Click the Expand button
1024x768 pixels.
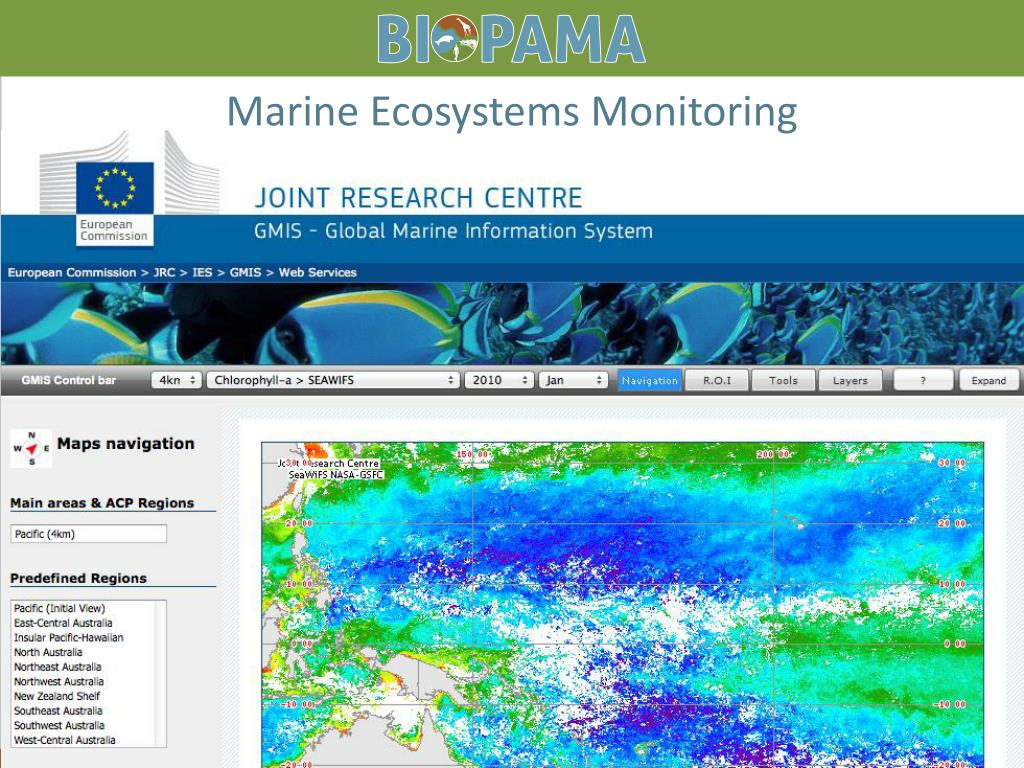[989, 380]
